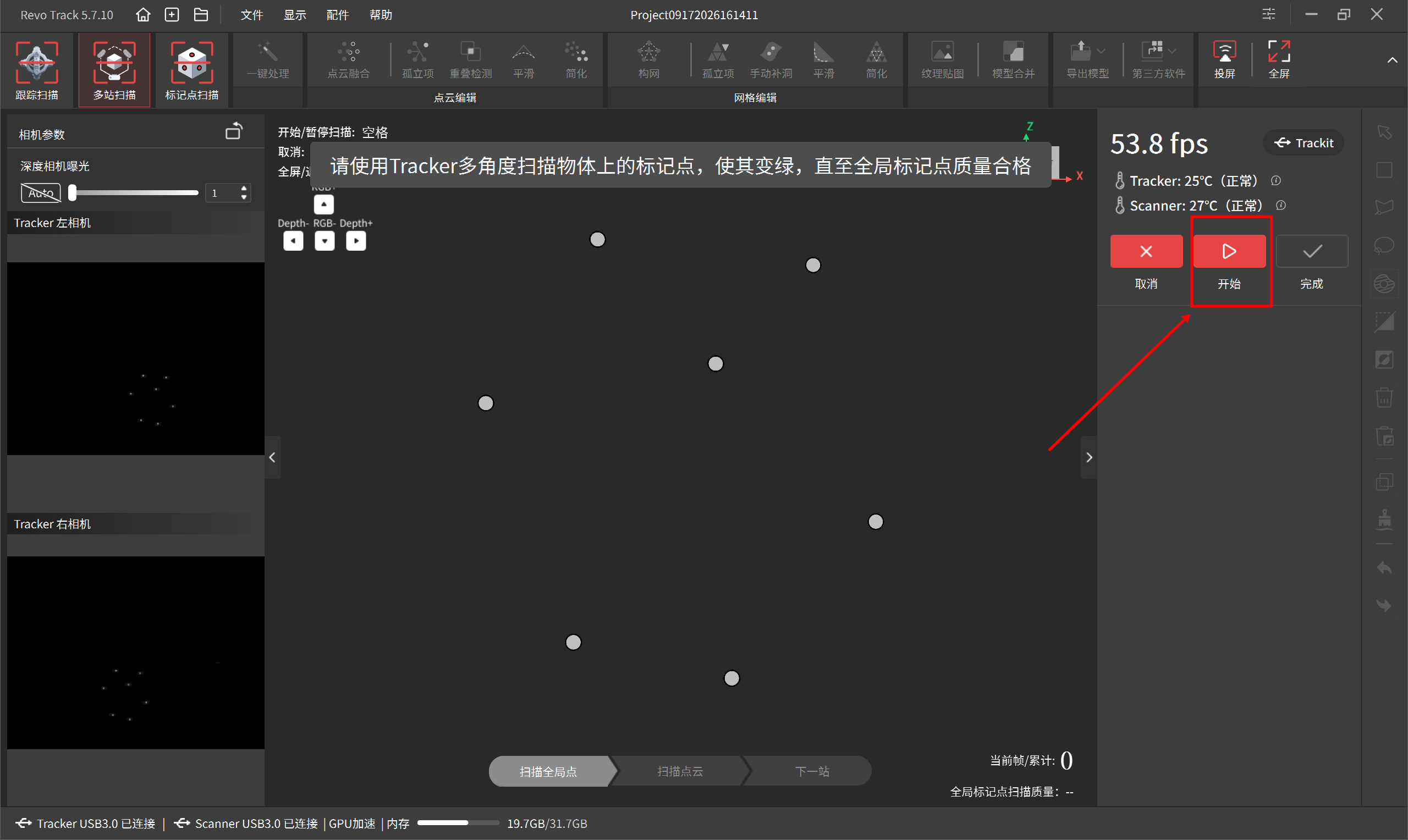Open the settings sliders icon at top right
Image resolution: width=1408 pixels, height=840 pixels.
pyautogui.click(x=1269, y=14)
